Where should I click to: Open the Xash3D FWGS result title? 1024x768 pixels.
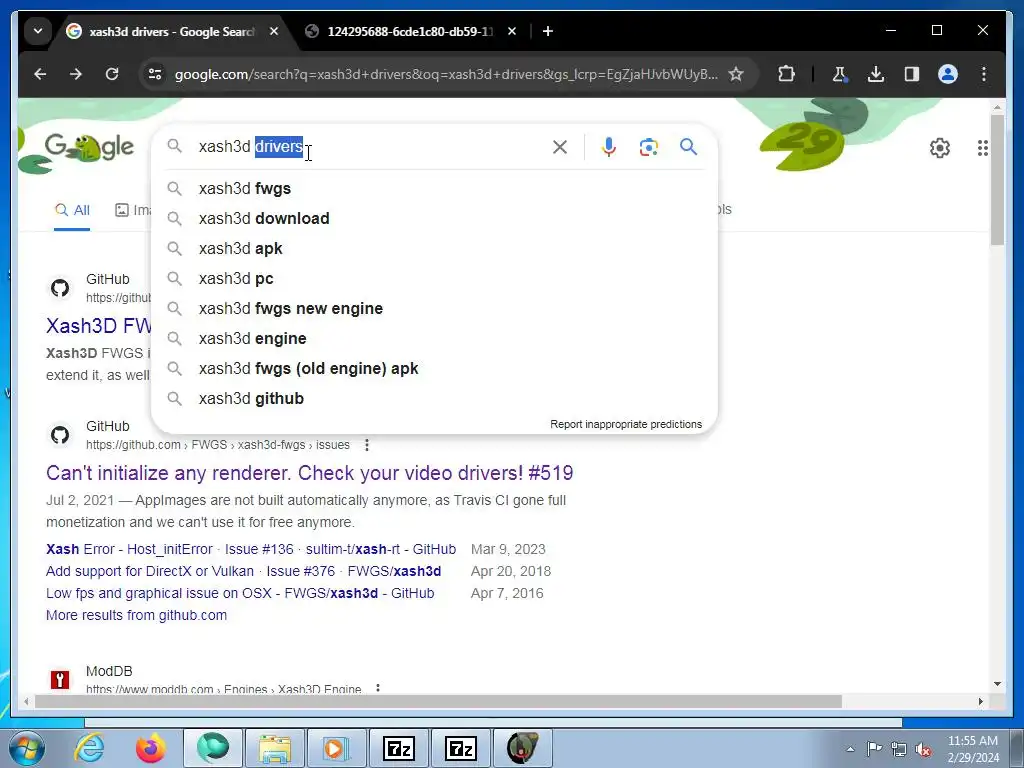[x=99, y=326]
